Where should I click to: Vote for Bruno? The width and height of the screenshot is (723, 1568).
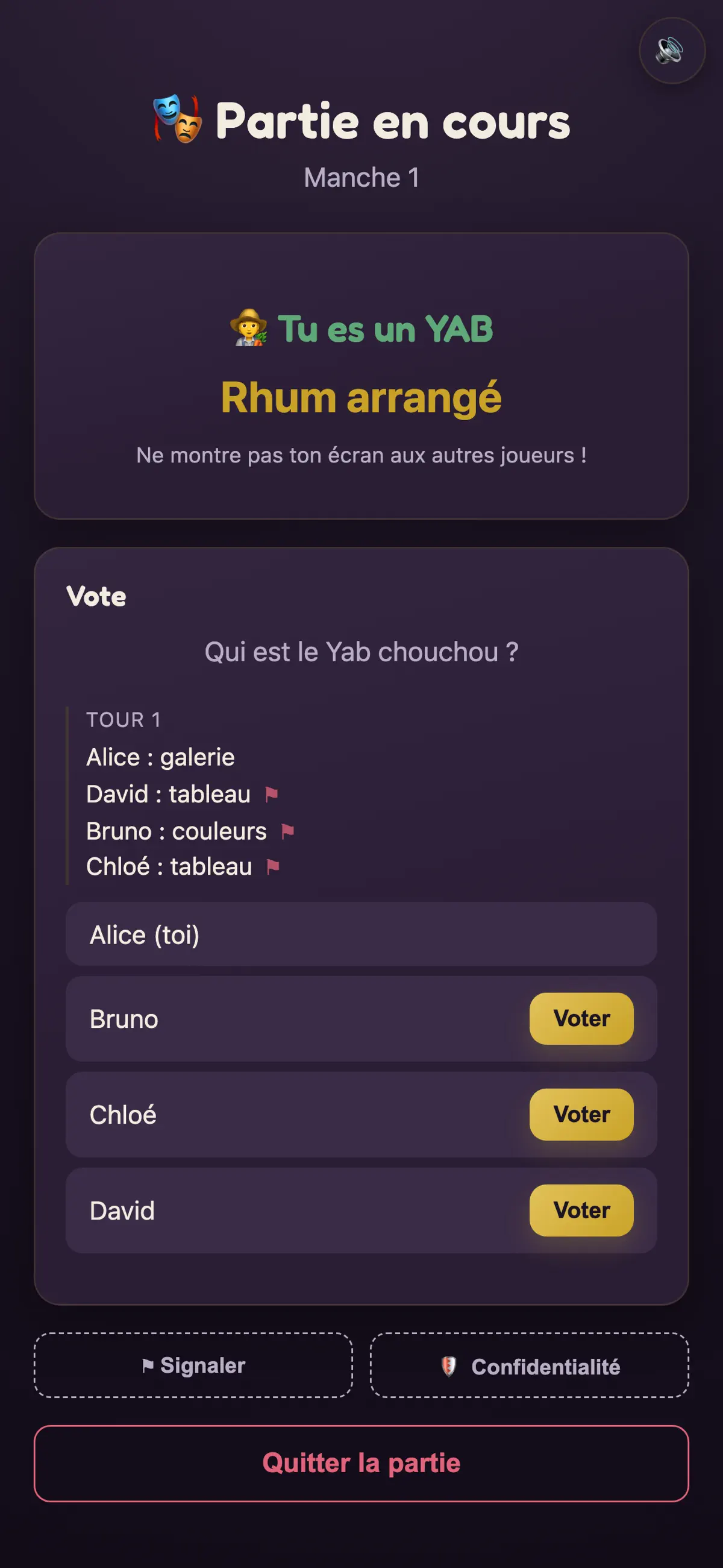[x=581, y=1018]
